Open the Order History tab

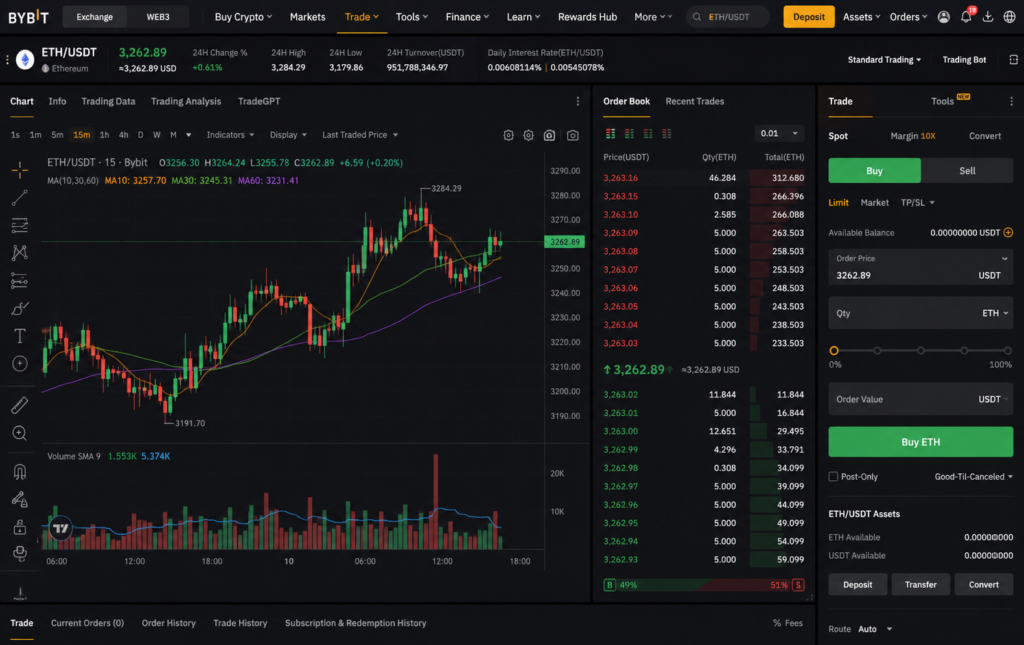tap(168, 623)
